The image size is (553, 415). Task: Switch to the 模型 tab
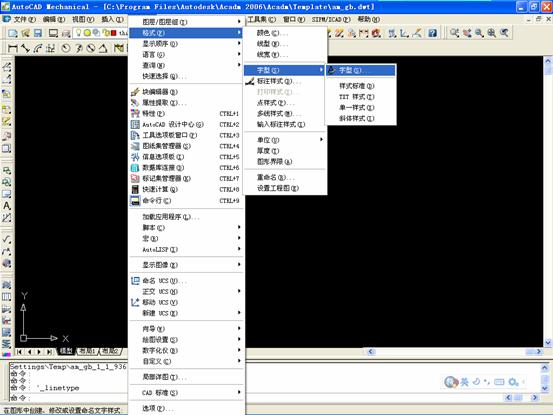click(x=66, y=351)
